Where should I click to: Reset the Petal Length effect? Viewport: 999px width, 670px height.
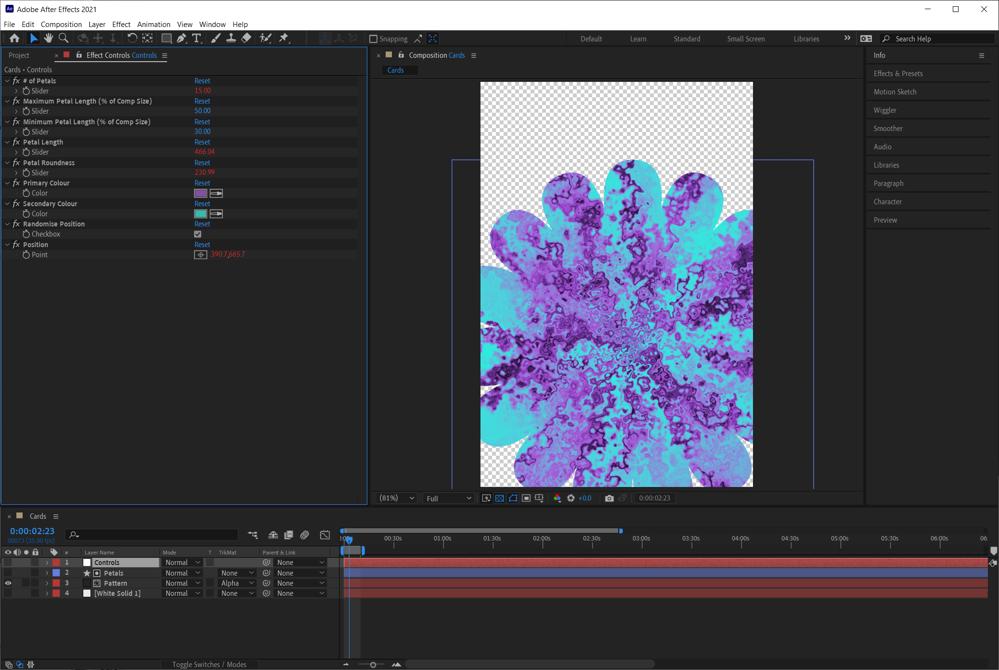point(202,142)
